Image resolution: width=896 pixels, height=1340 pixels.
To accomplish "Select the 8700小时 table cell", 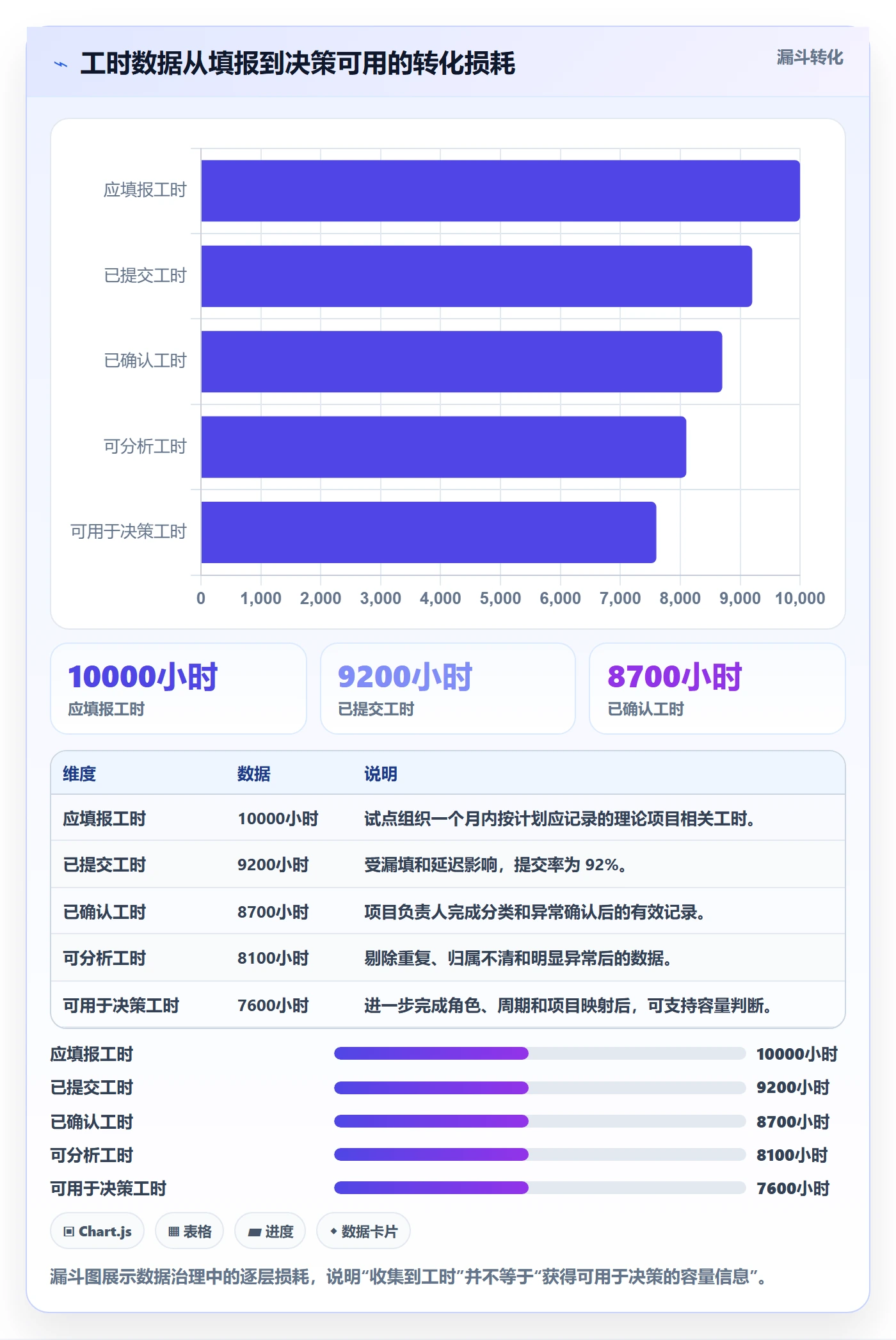I will point(273,912).
